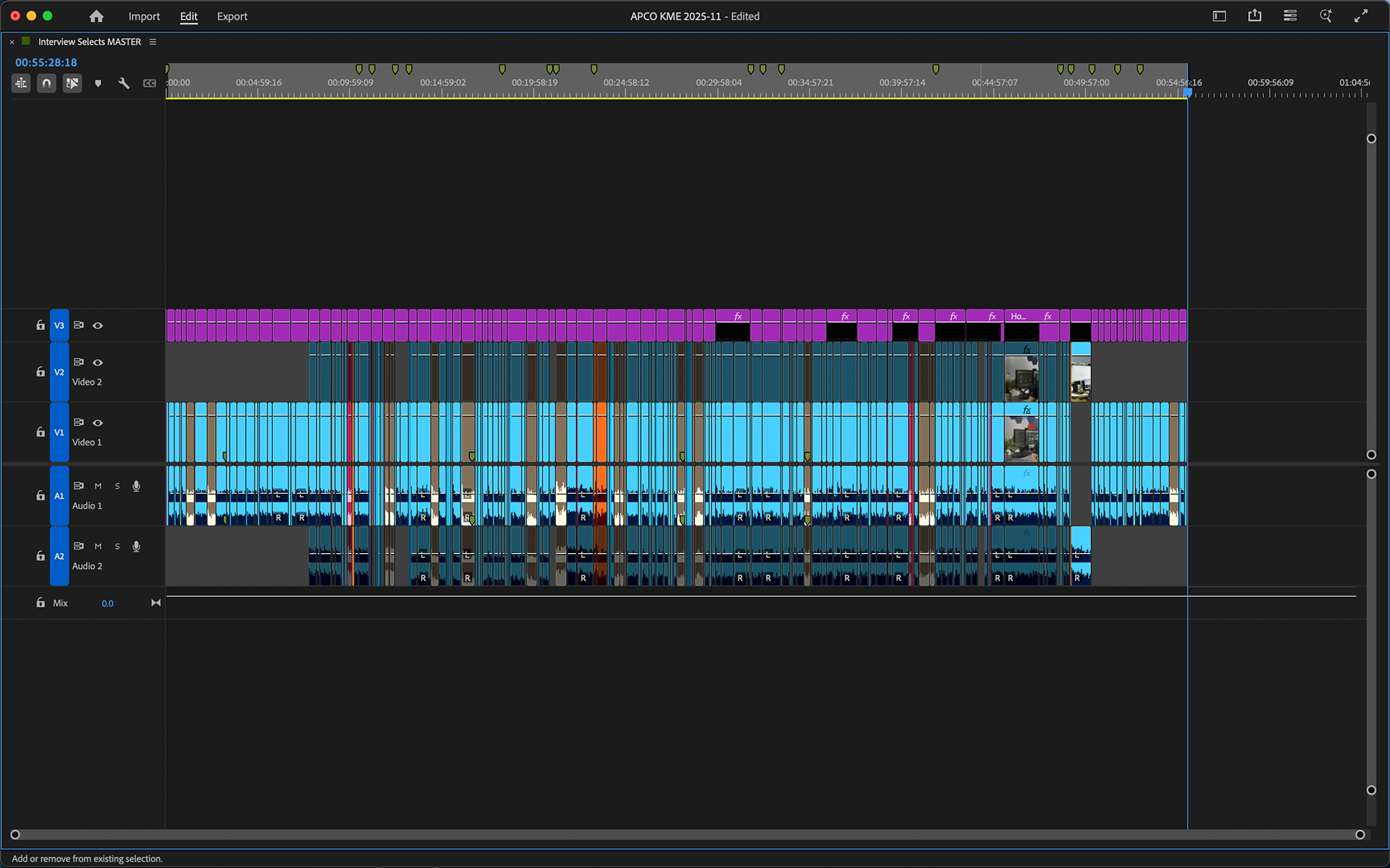Click the captions CC icon
Image resolution: width=1390 pixels, height=868 pixels.
150,83
